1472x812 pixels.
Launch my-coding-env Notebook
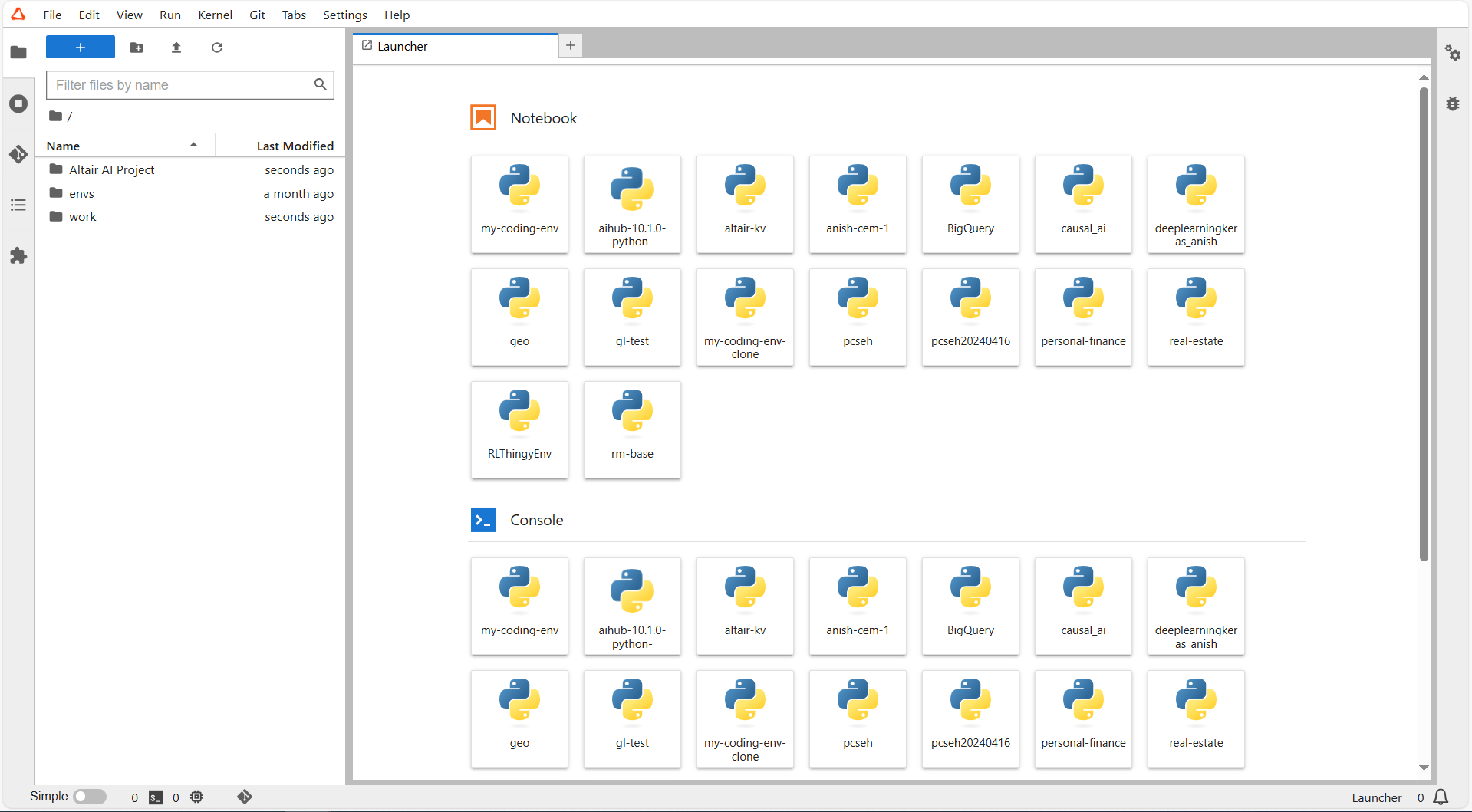click(519, 205)
